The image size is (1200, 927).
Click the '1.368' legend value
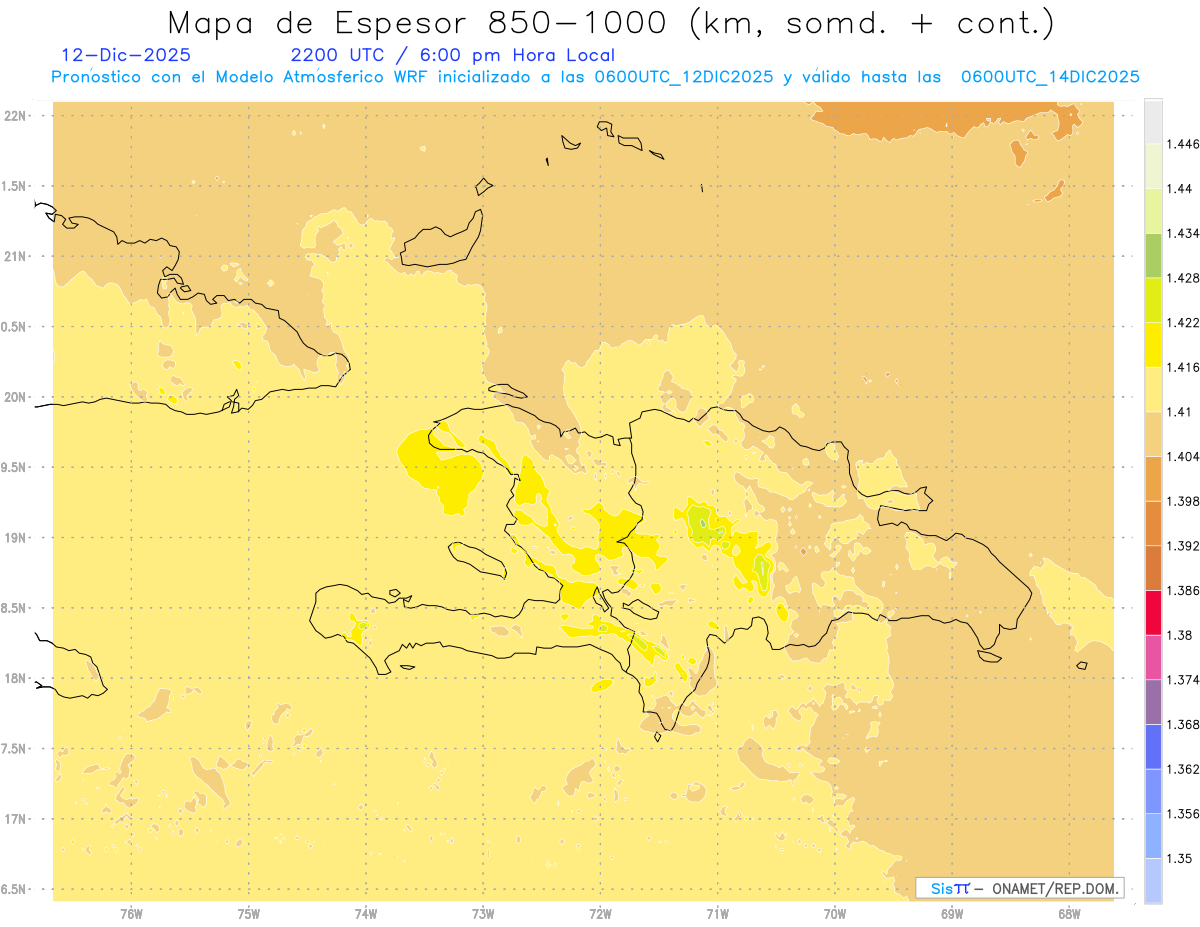click(1182, 724)
